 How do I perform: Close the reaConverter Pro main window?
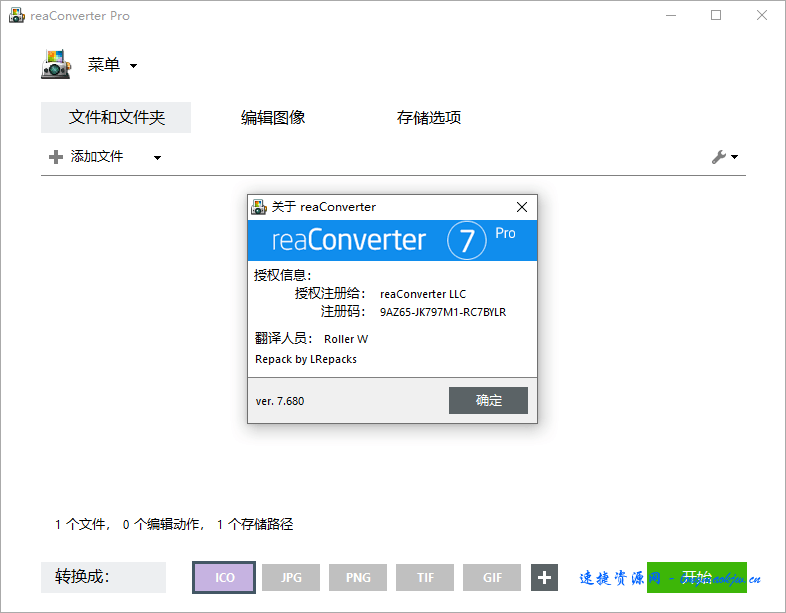(762, 16)
